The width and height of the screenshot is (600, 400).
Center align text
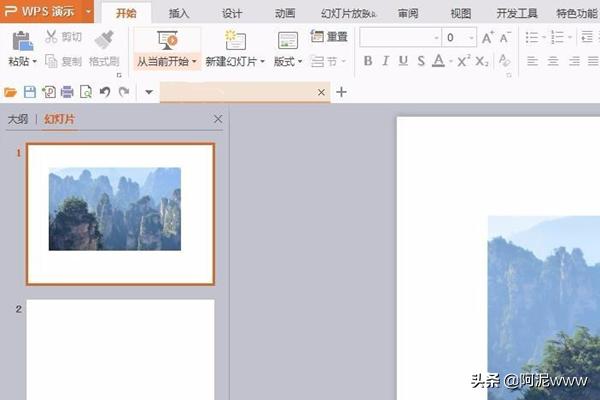553,61
